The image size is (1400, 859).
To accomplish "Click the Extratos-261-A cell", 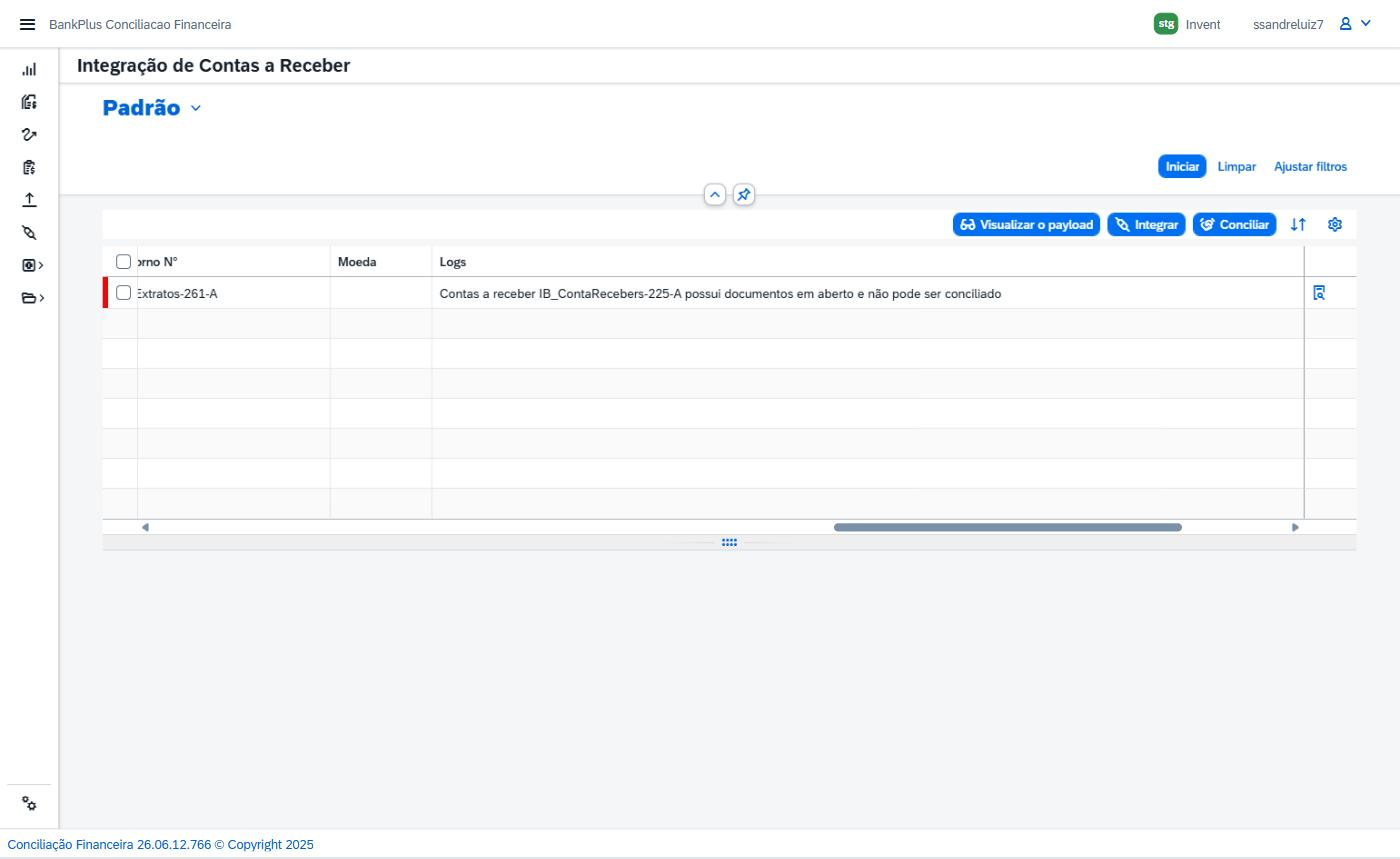I will [x=234, y=294].
